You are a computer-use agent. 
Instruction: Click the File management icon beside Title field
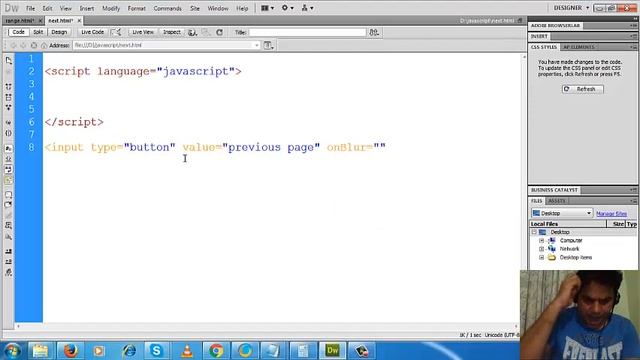click(x=374, y=32)
